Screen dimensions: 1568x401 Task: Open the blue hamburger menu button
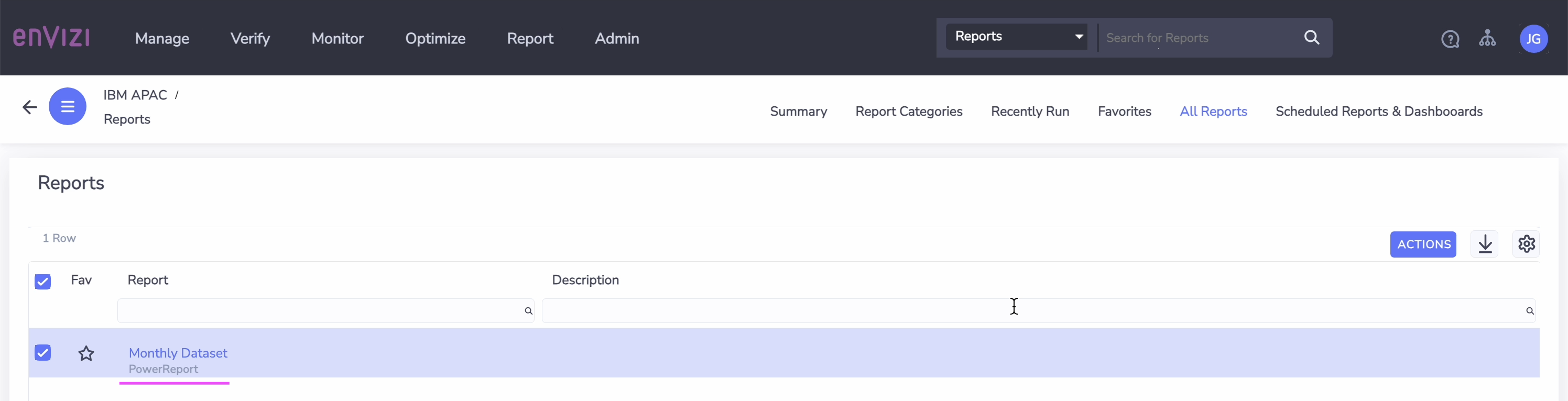(x=68, y=106)
